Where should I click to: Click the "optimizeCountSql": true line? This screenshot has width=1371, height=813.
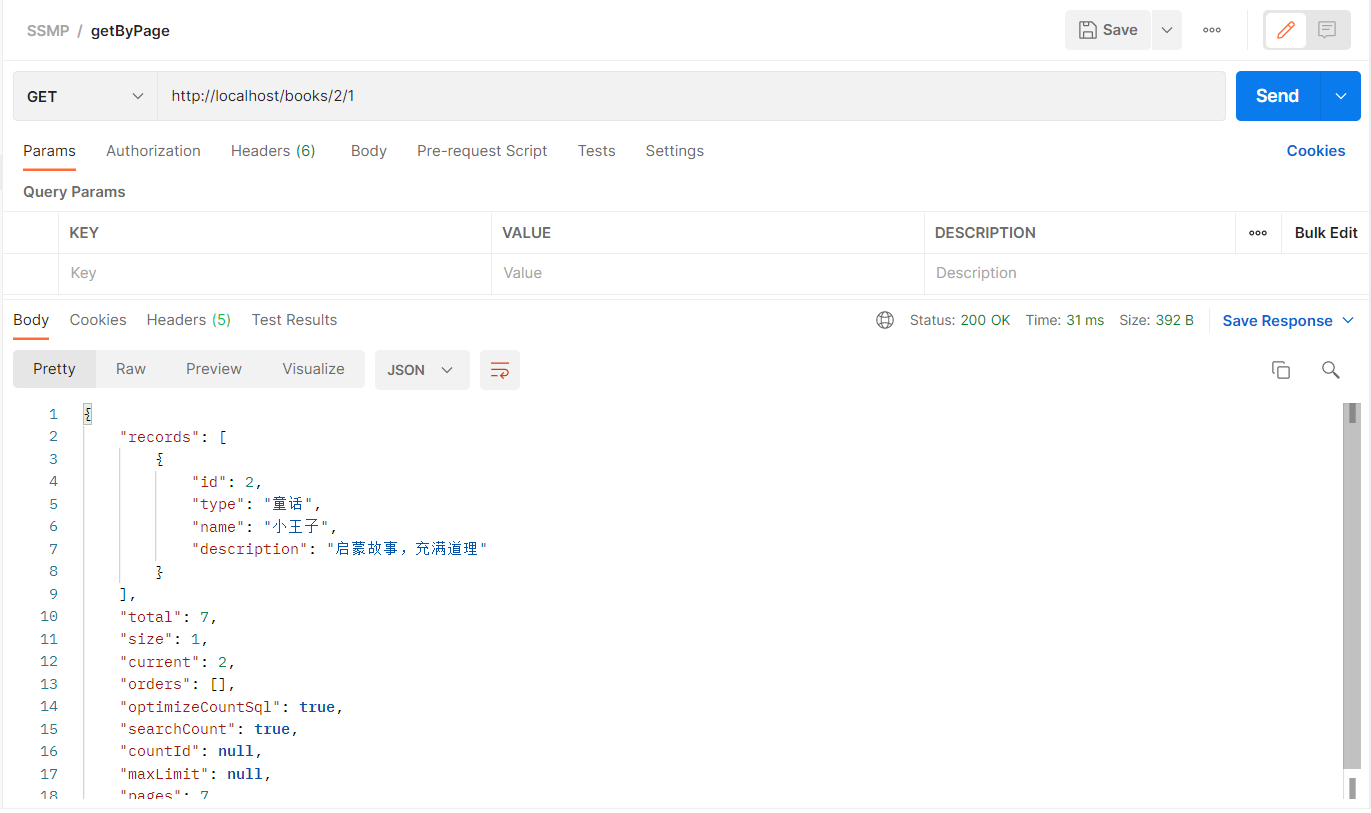[231, 707]
